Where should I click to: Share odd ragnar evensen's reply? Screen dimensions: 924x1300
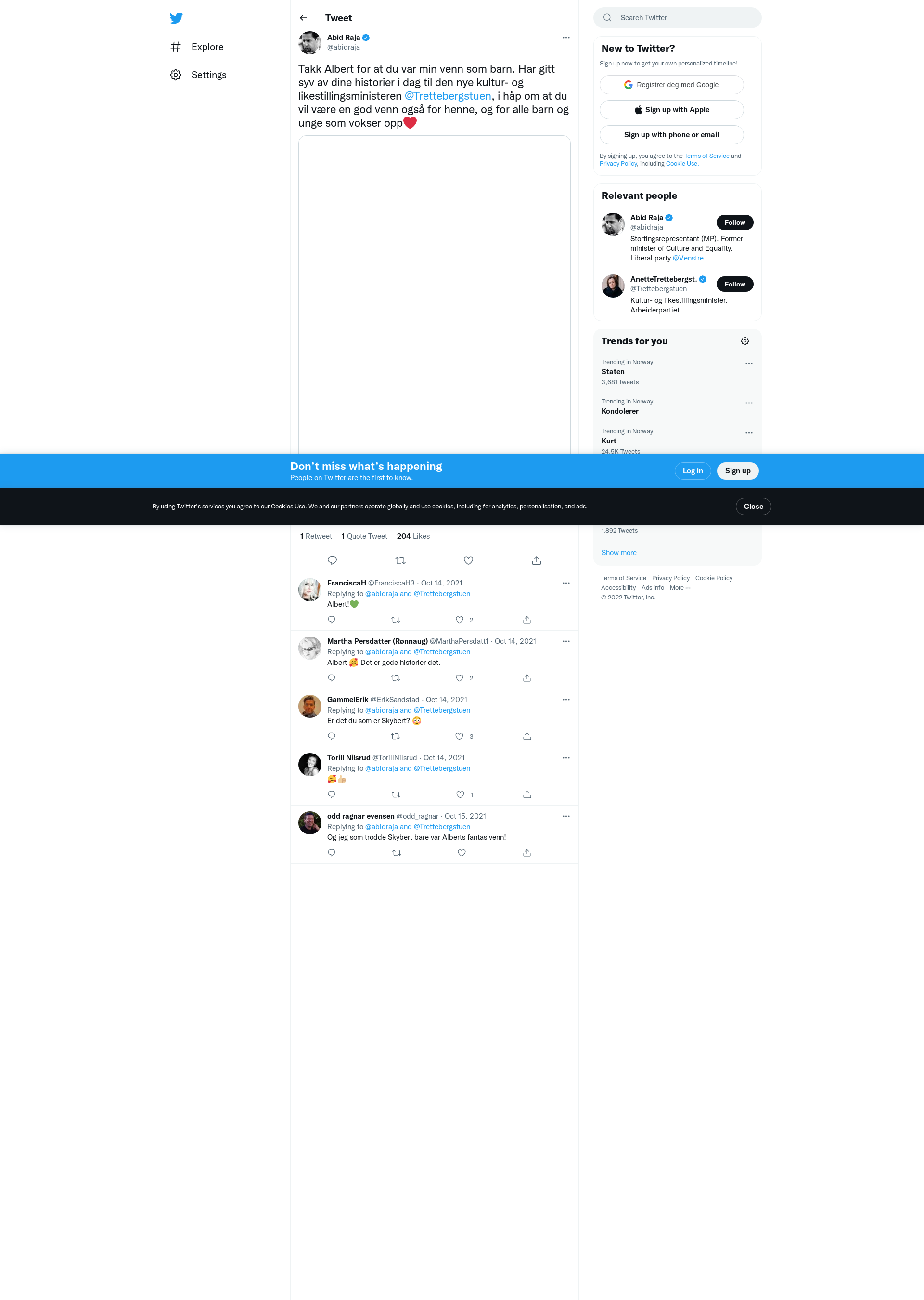[527, 853]
